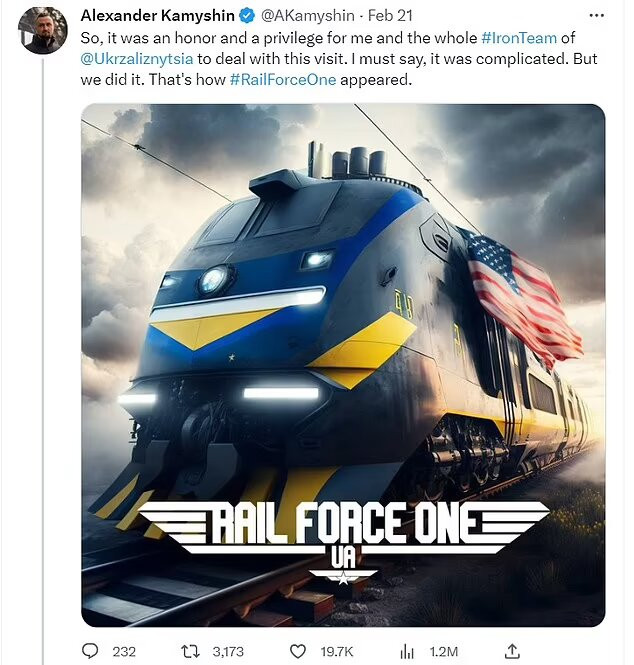Open view analytics bar chart icon
The height and width of the screenshot is (665, 634).
pyautogui.click(x=407, y=650)
